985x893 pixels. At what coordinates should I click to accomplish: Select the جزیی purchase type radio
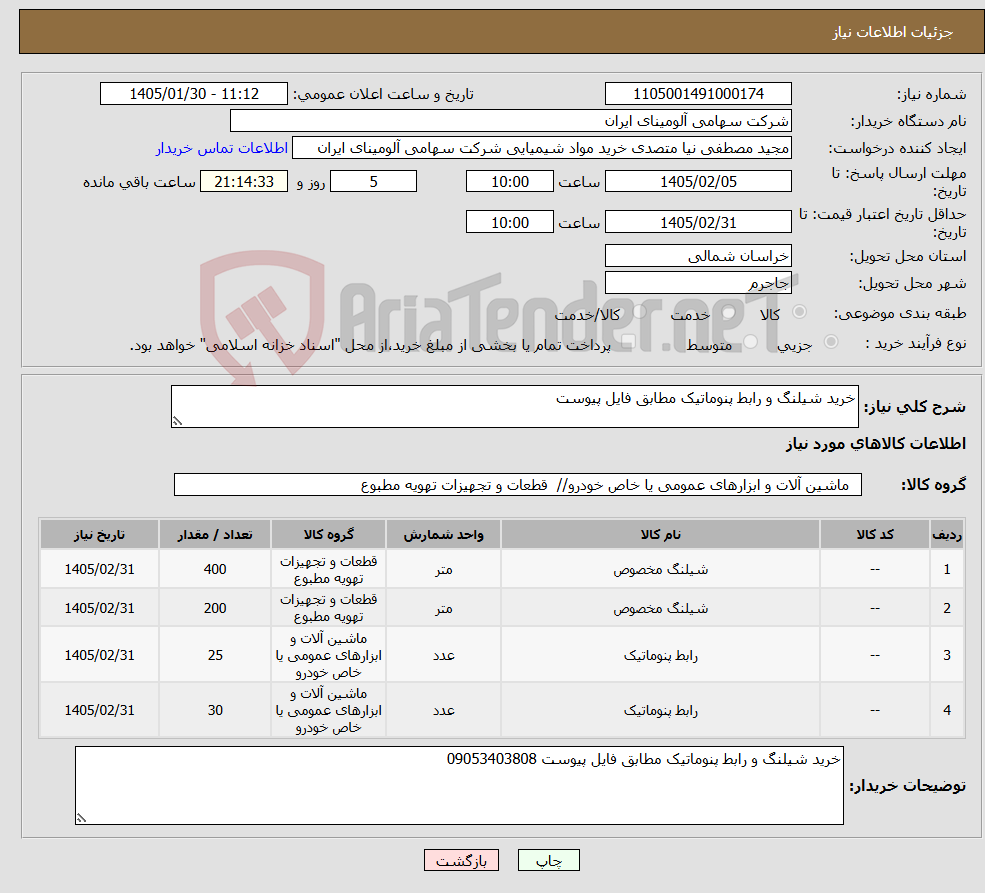click(831, 342)
